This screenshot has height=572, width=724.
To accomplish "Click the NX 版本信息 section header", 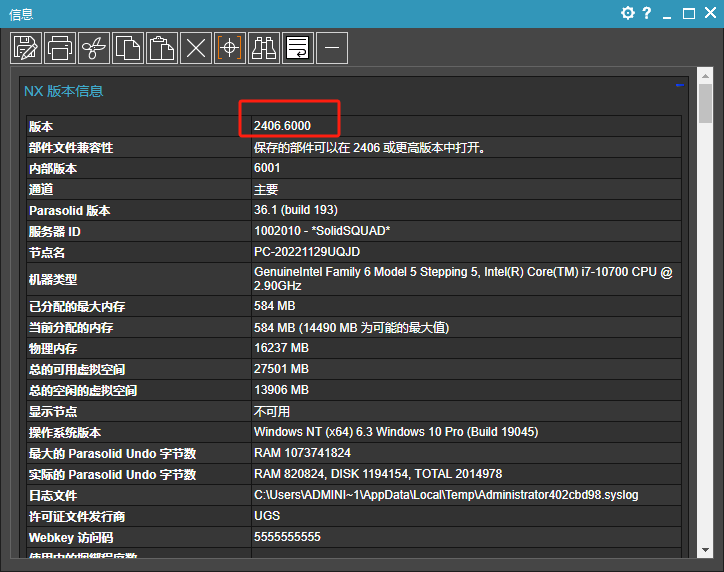I will pos(64,91).
